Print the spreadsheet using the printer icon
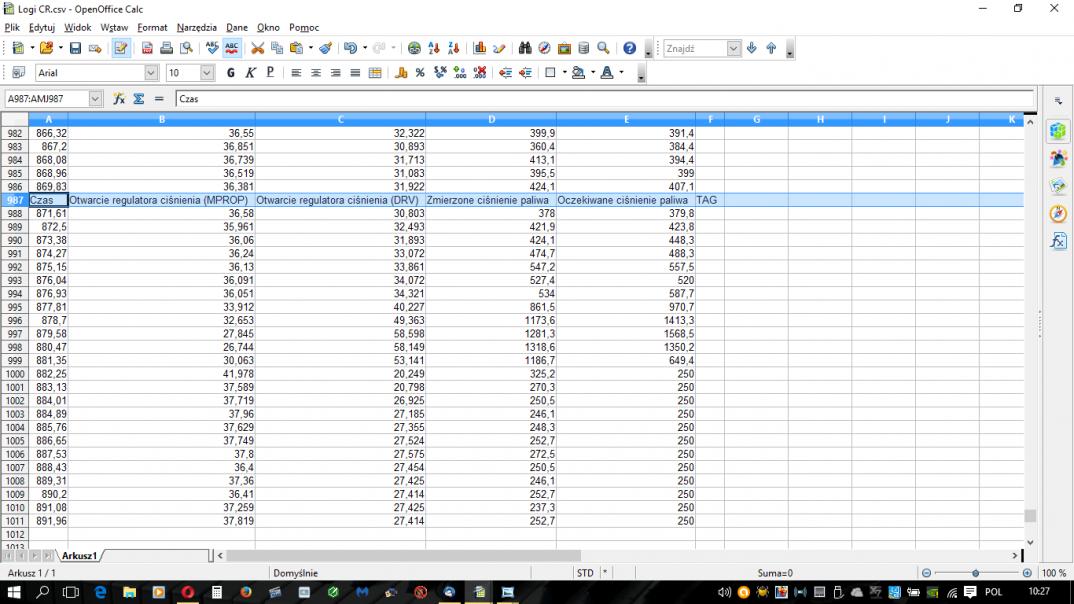This screenshot has width=1074, height=604. coord(166,49)
